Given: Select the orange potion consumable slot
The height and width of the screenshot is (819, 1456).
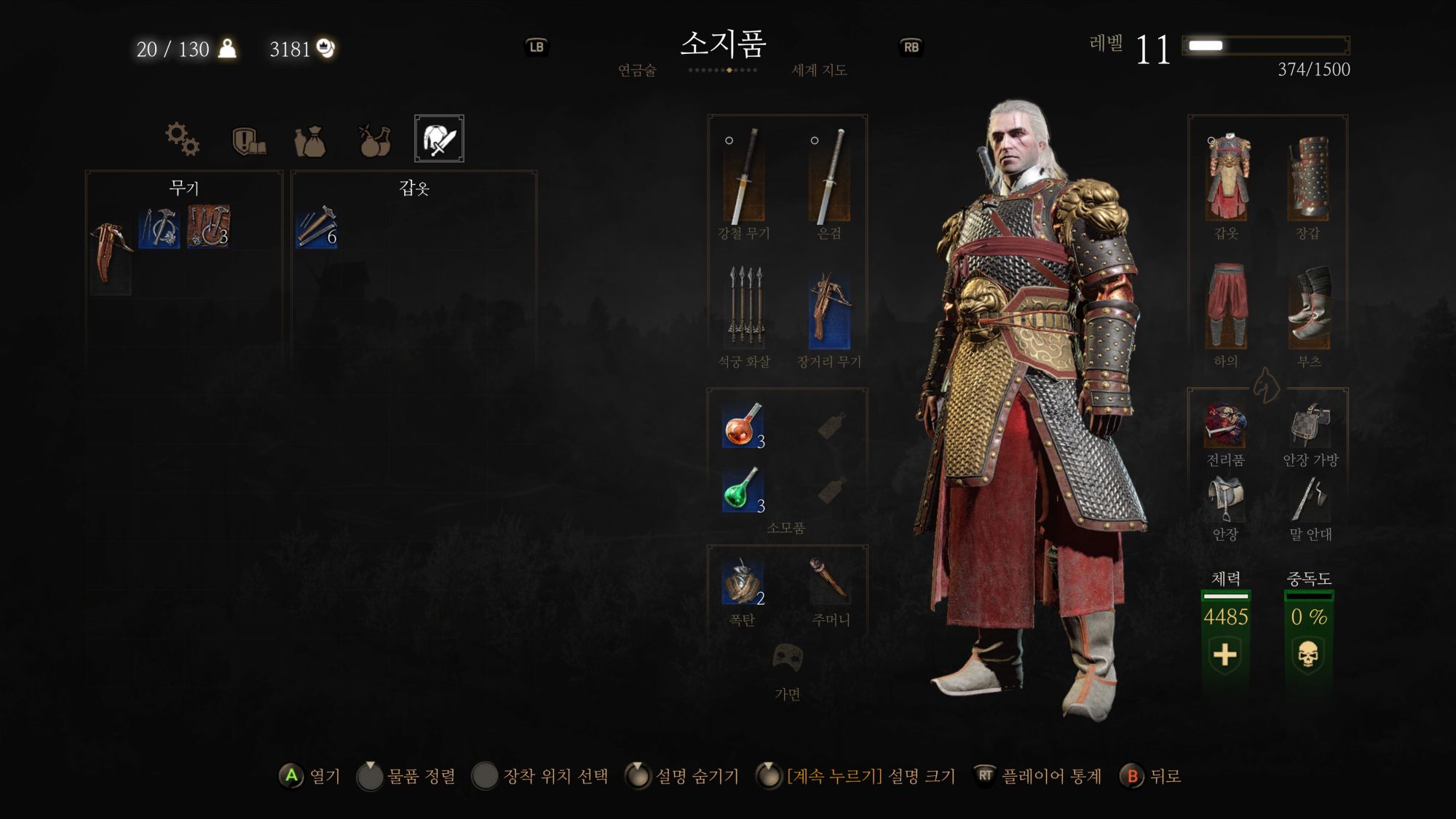Looking at the screenshot, I should (743, 425).
